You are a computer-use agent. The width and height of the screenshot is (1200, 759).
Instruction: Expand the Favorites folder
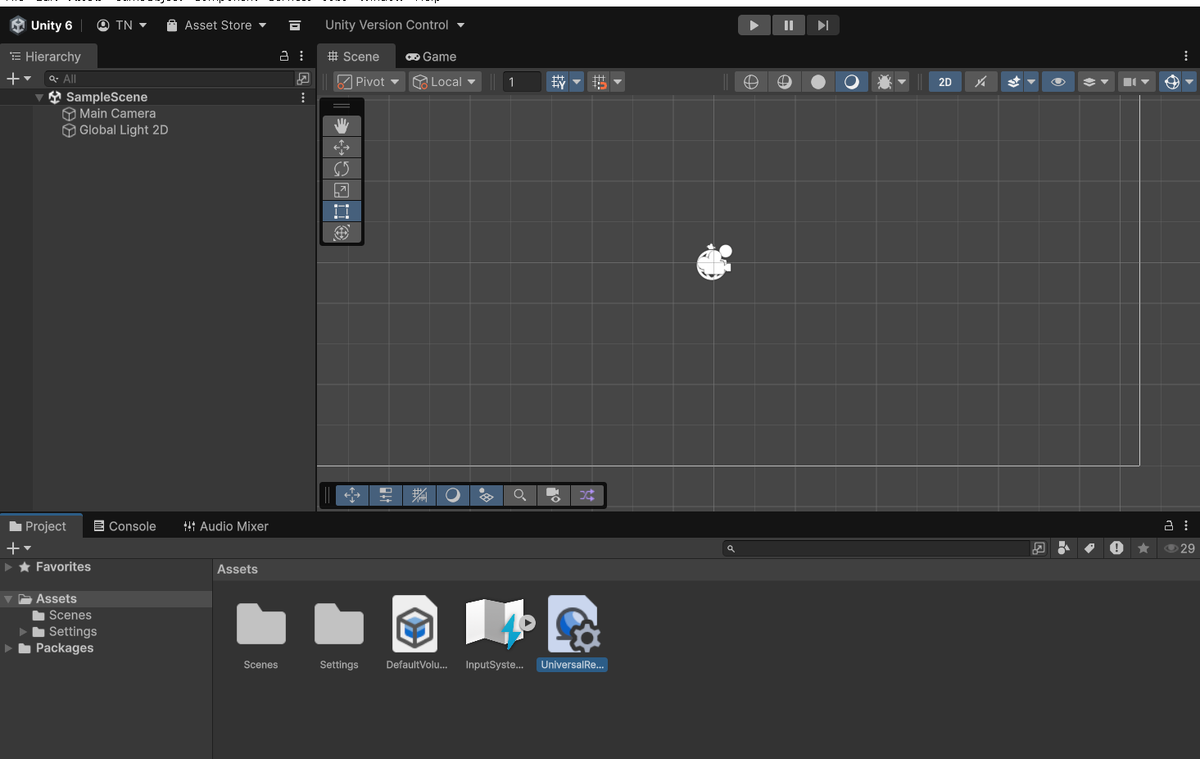point(9,567)
